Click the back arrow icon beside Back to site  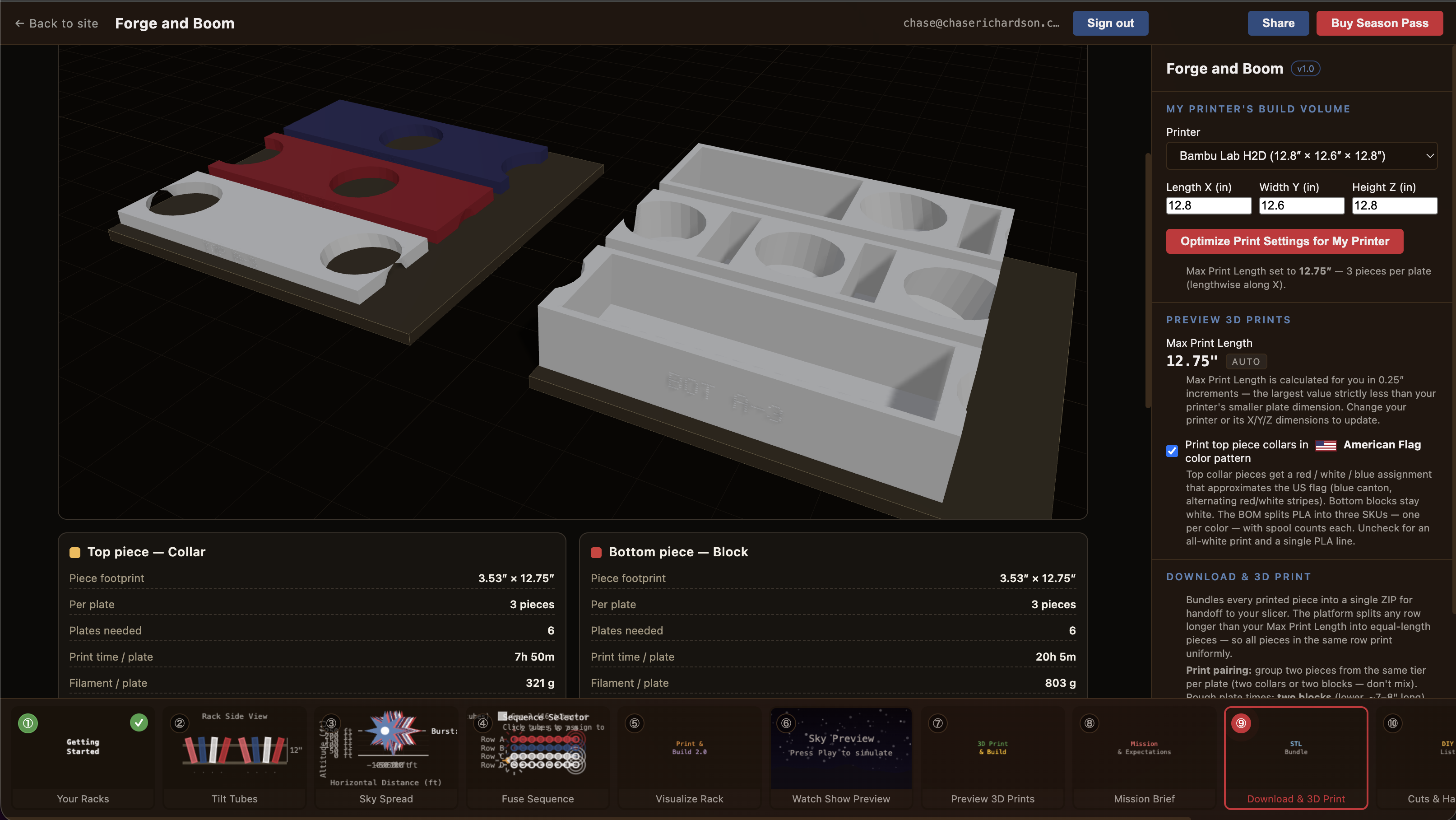(x=19, y=23)
